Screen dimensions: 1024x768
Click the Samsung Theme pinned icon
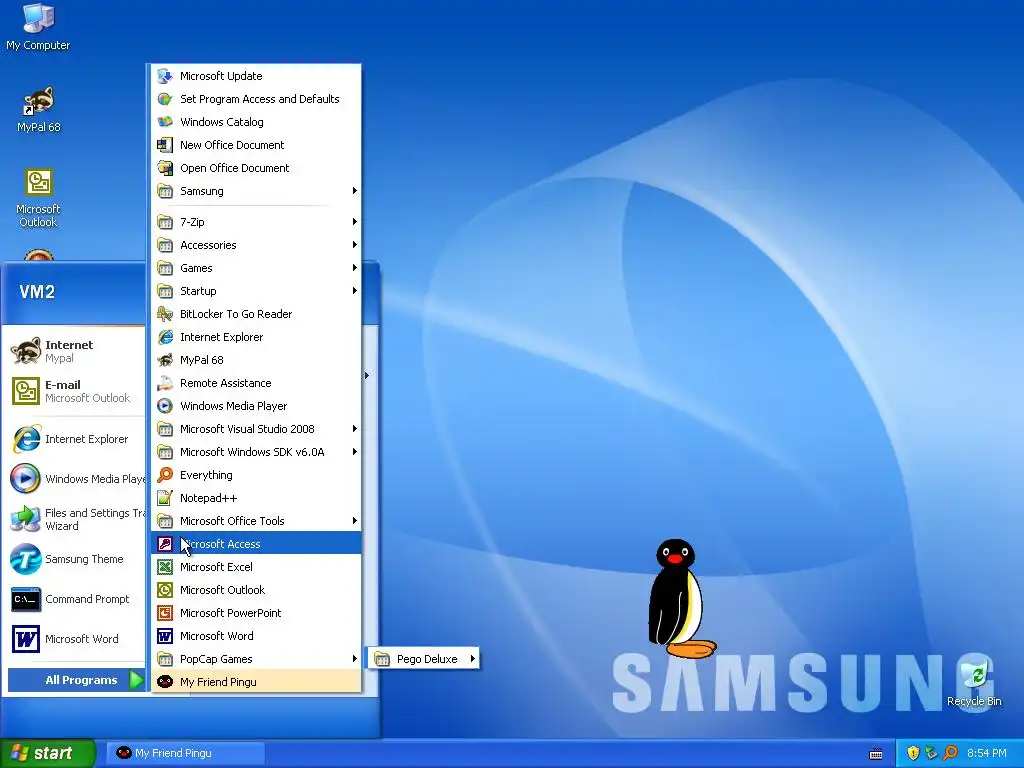click(25, 560)
